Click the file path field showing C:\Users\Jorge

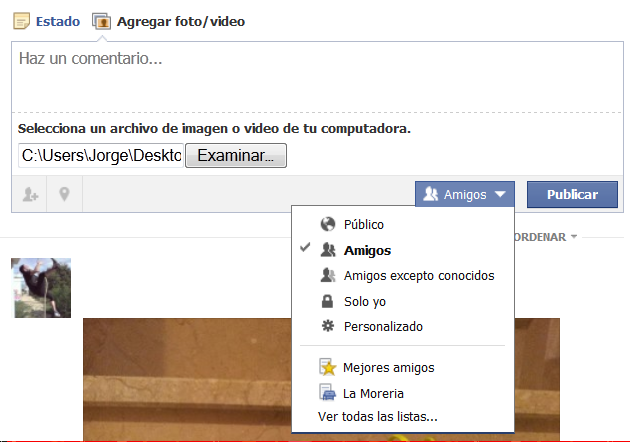point(101,155)
